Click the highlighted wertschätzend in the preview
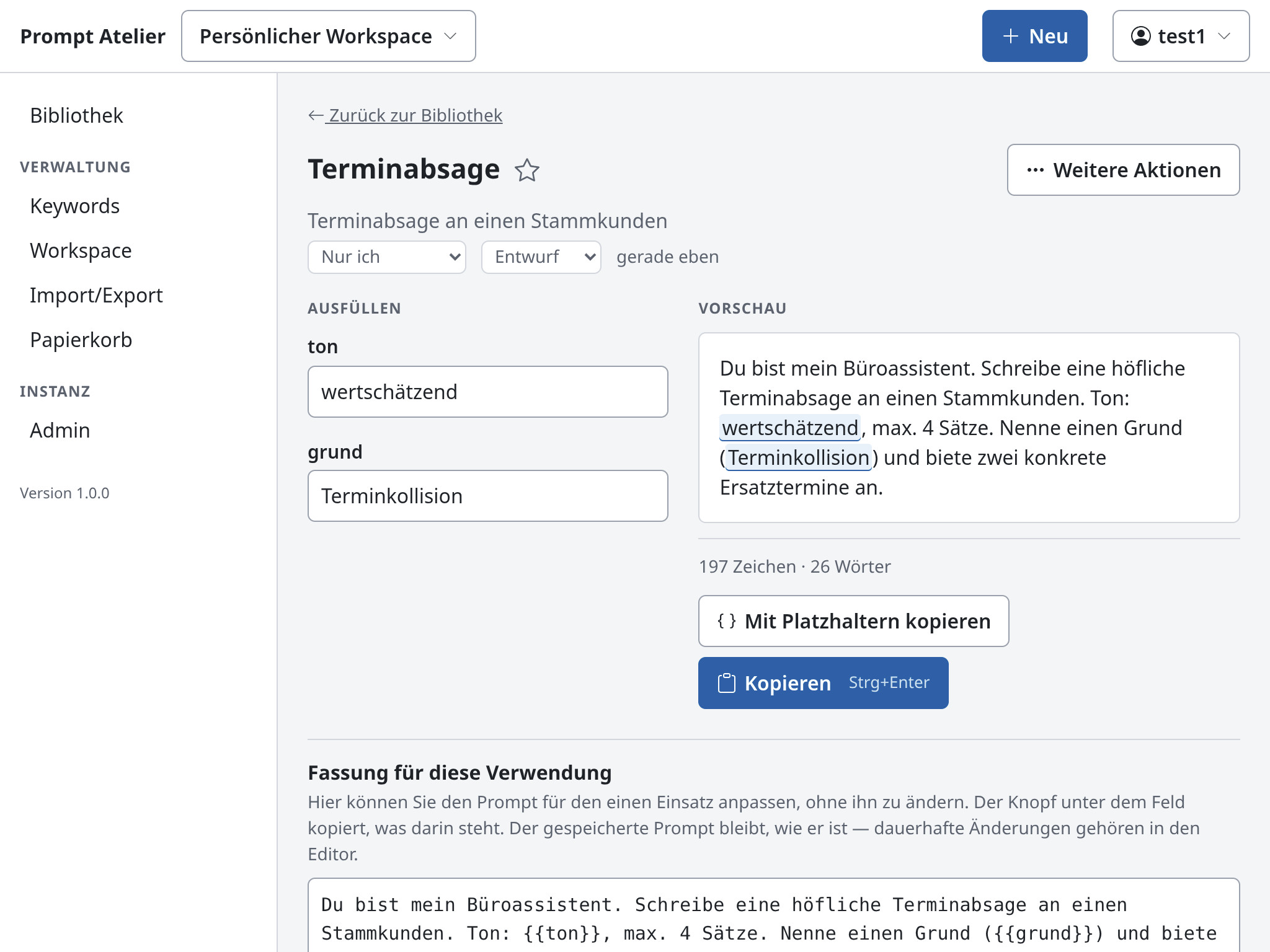1270x952 pixels. (790, 428)
